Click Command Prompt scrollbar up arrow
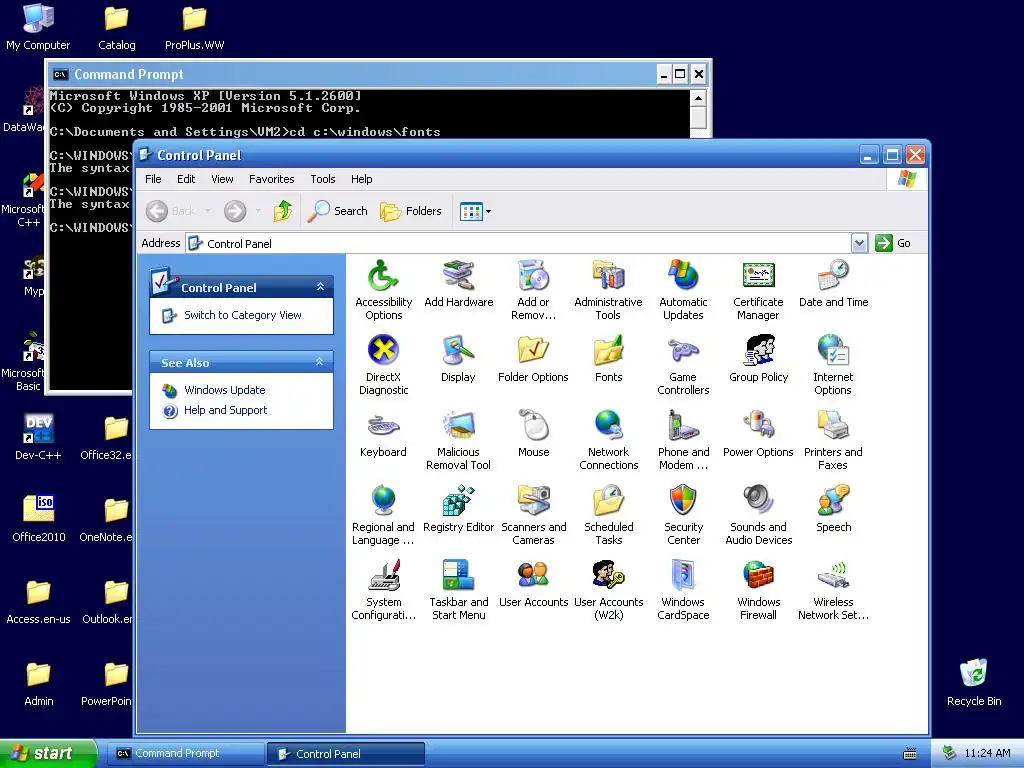Screen dimensions: 1024x768 click(698, 99)
